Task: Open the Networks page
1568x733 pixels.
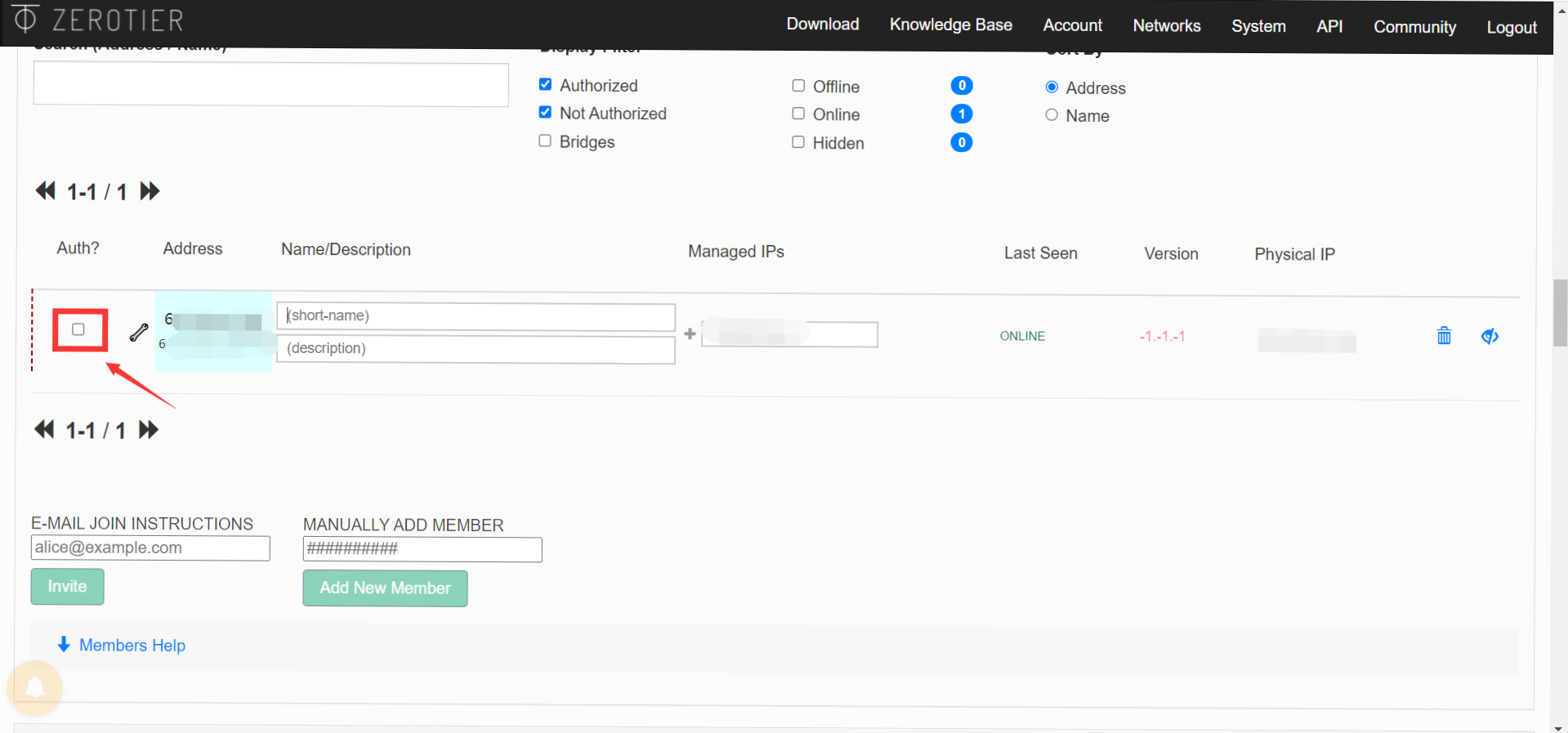Action: (1166, 25)
